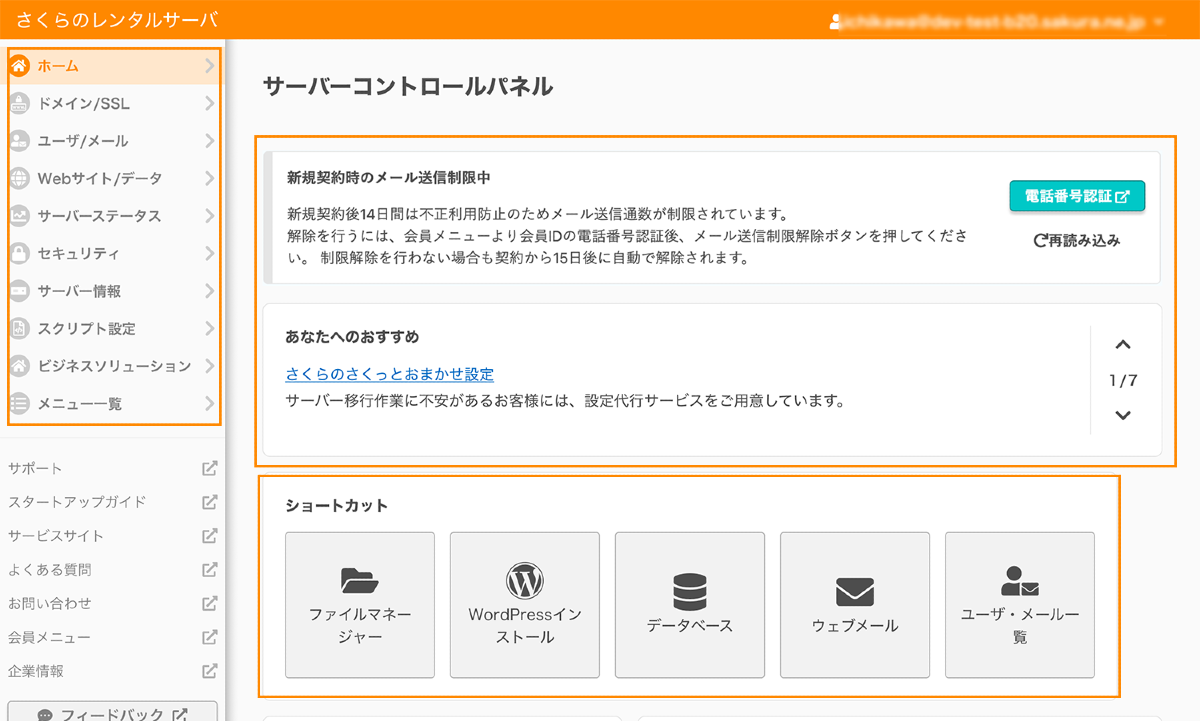Click the WordPressインストール shortcut icon
The height and width of the screenshot is (721, 1200).
[524, 580]
